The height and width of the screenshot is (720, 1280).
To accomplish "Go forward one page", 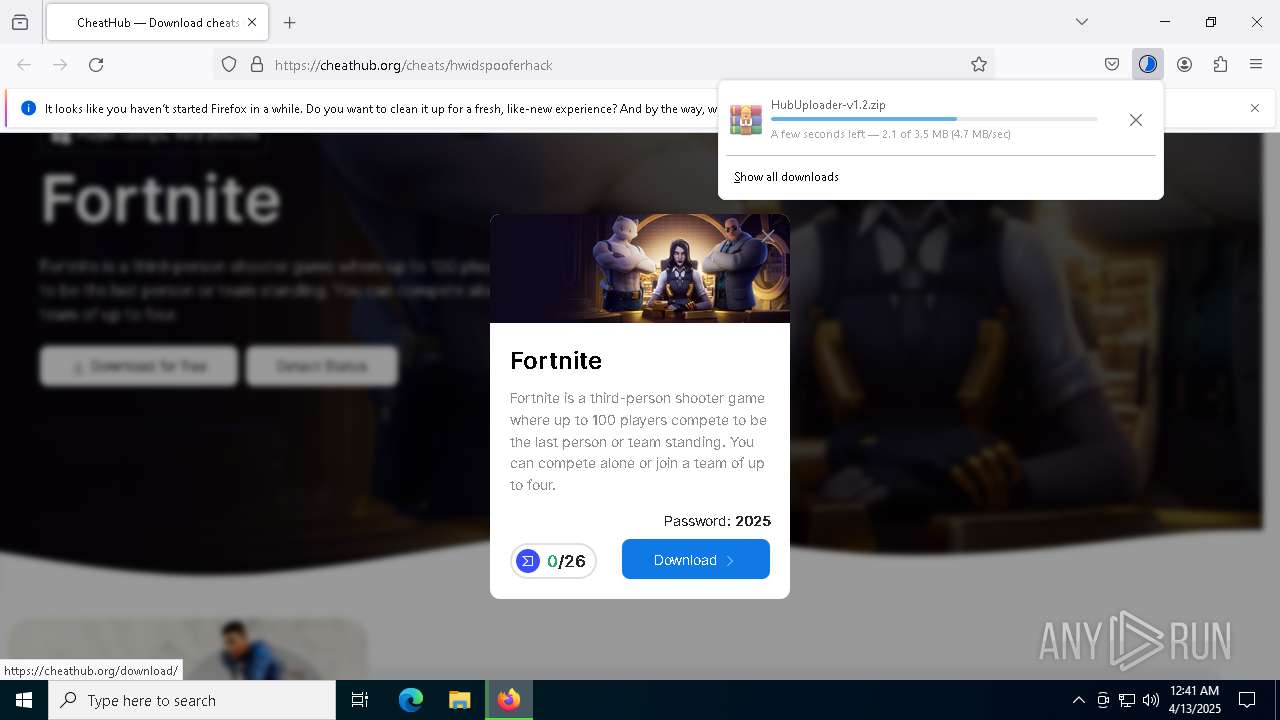I will [x=60, y=65].
